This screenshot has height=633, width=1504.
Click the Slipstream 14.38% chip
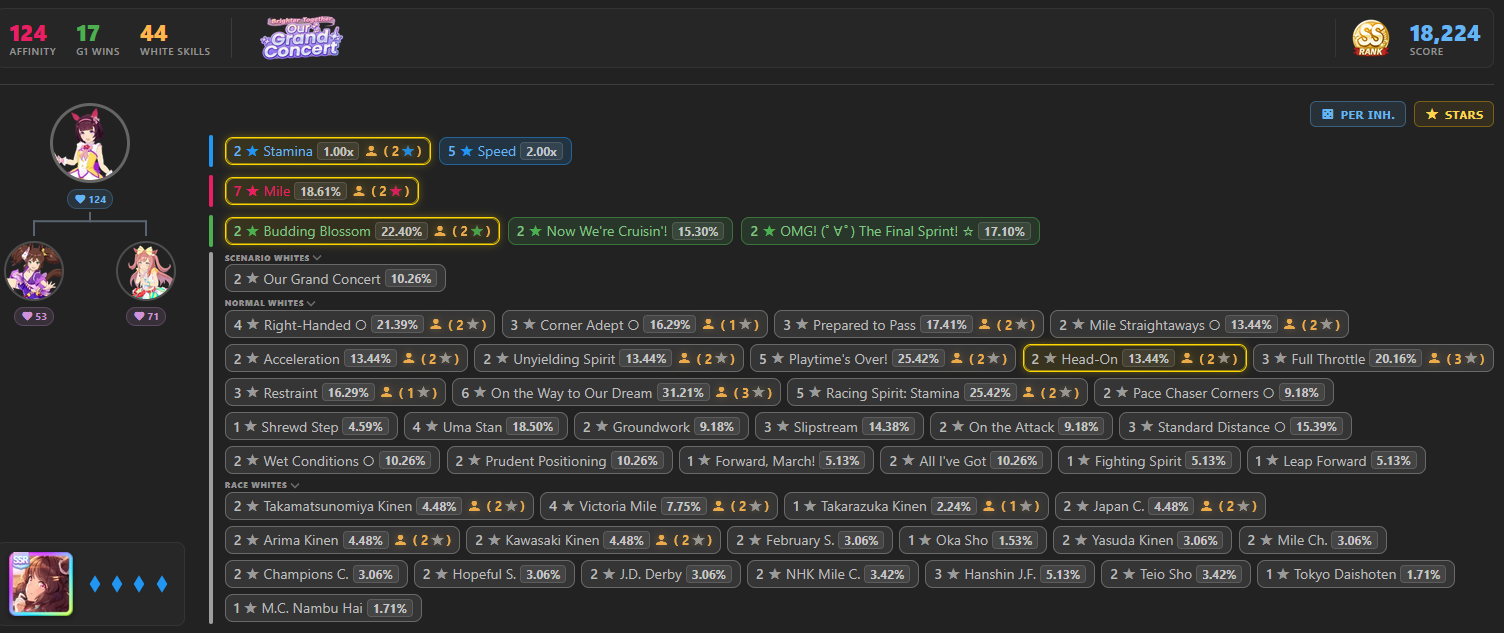[839, 427]
